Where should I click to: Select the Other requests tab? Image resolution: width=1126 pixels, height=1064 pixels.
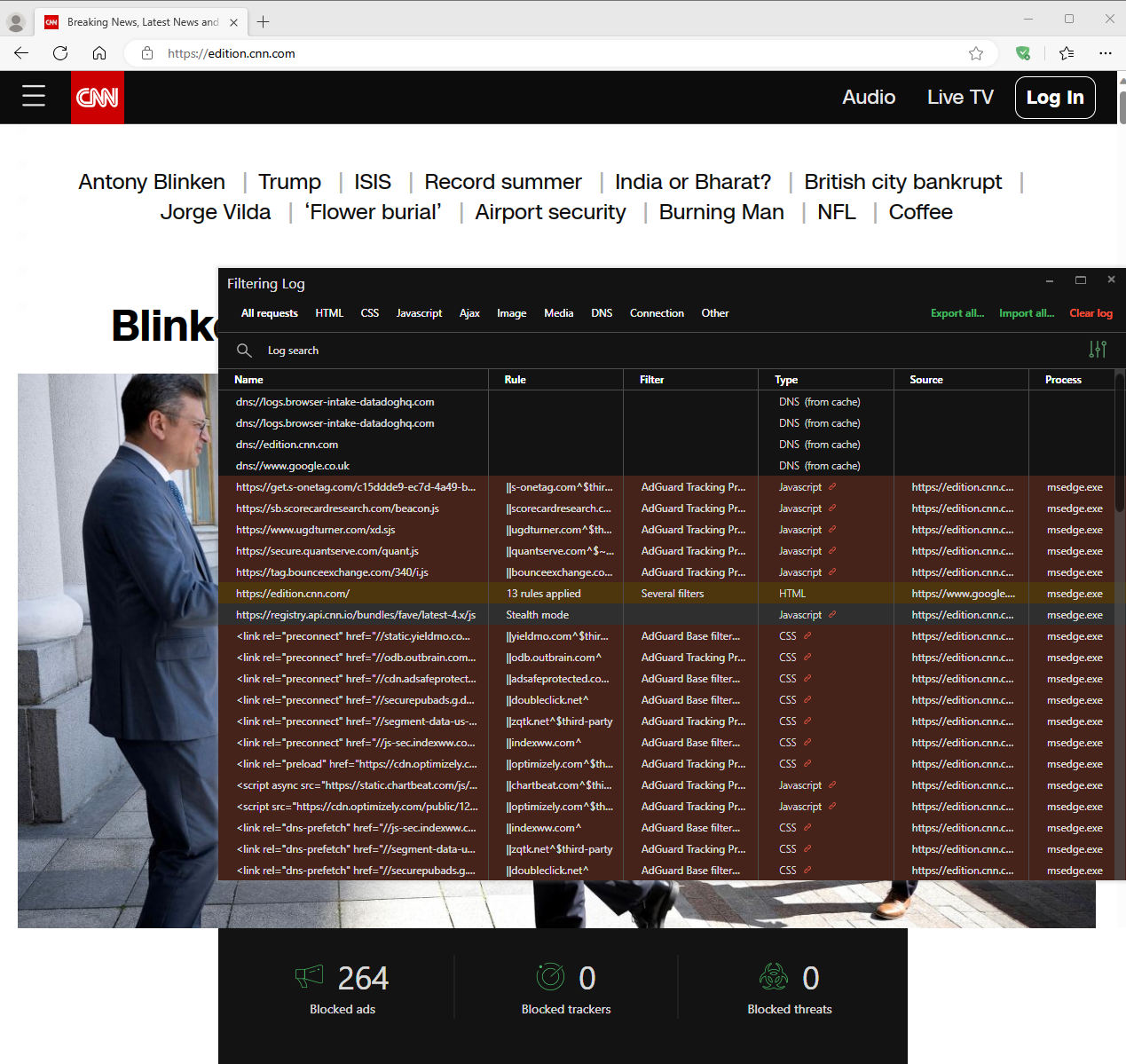(x=715, y=313)
